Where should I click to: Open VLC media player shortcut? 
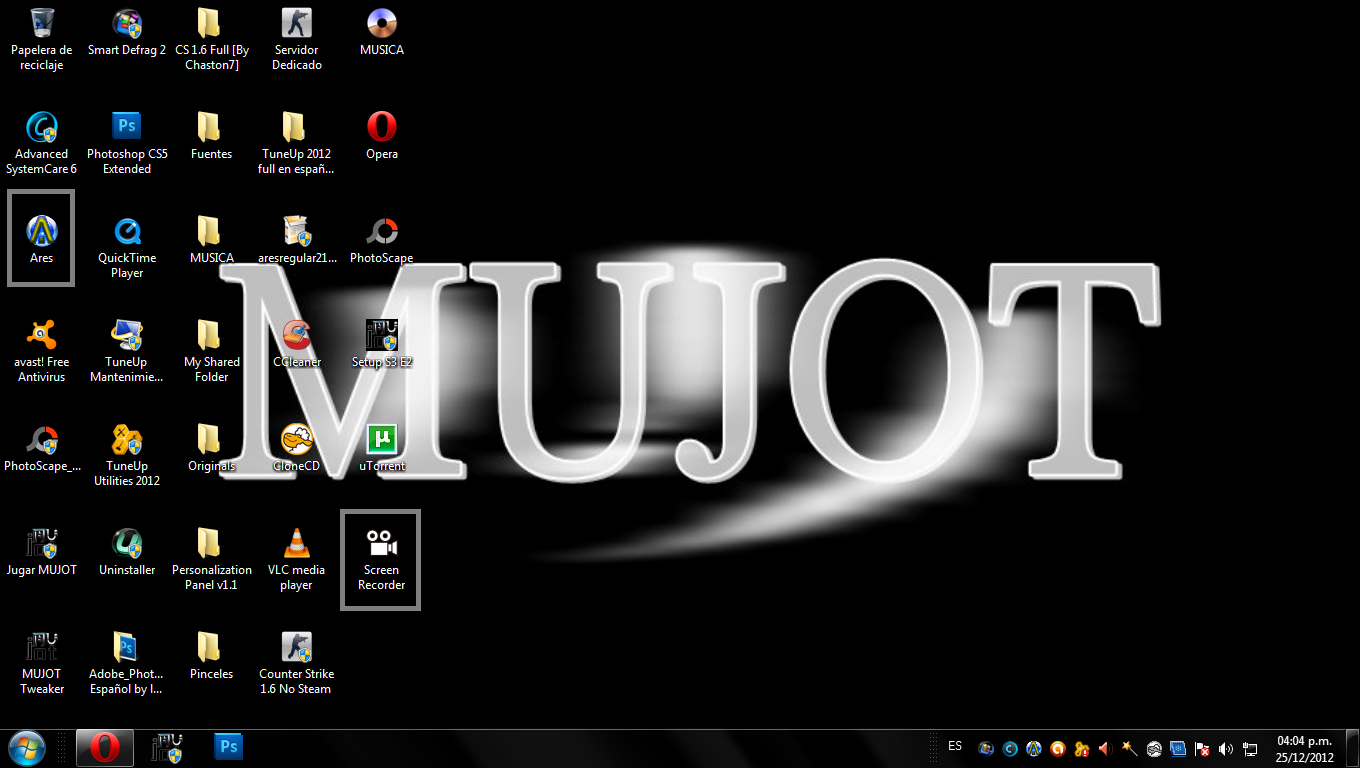click(x=296, y=545)
